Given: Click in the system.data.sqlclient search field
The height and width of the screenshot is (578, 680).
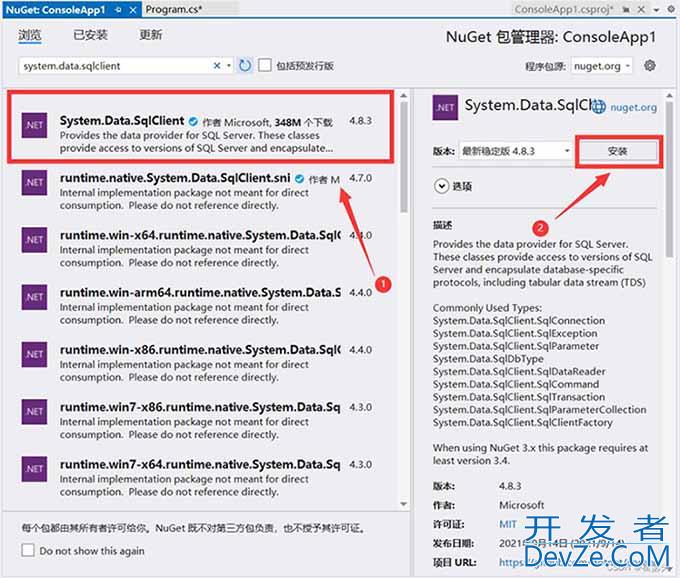Looking at the screenshot, I should click(115, 66).
